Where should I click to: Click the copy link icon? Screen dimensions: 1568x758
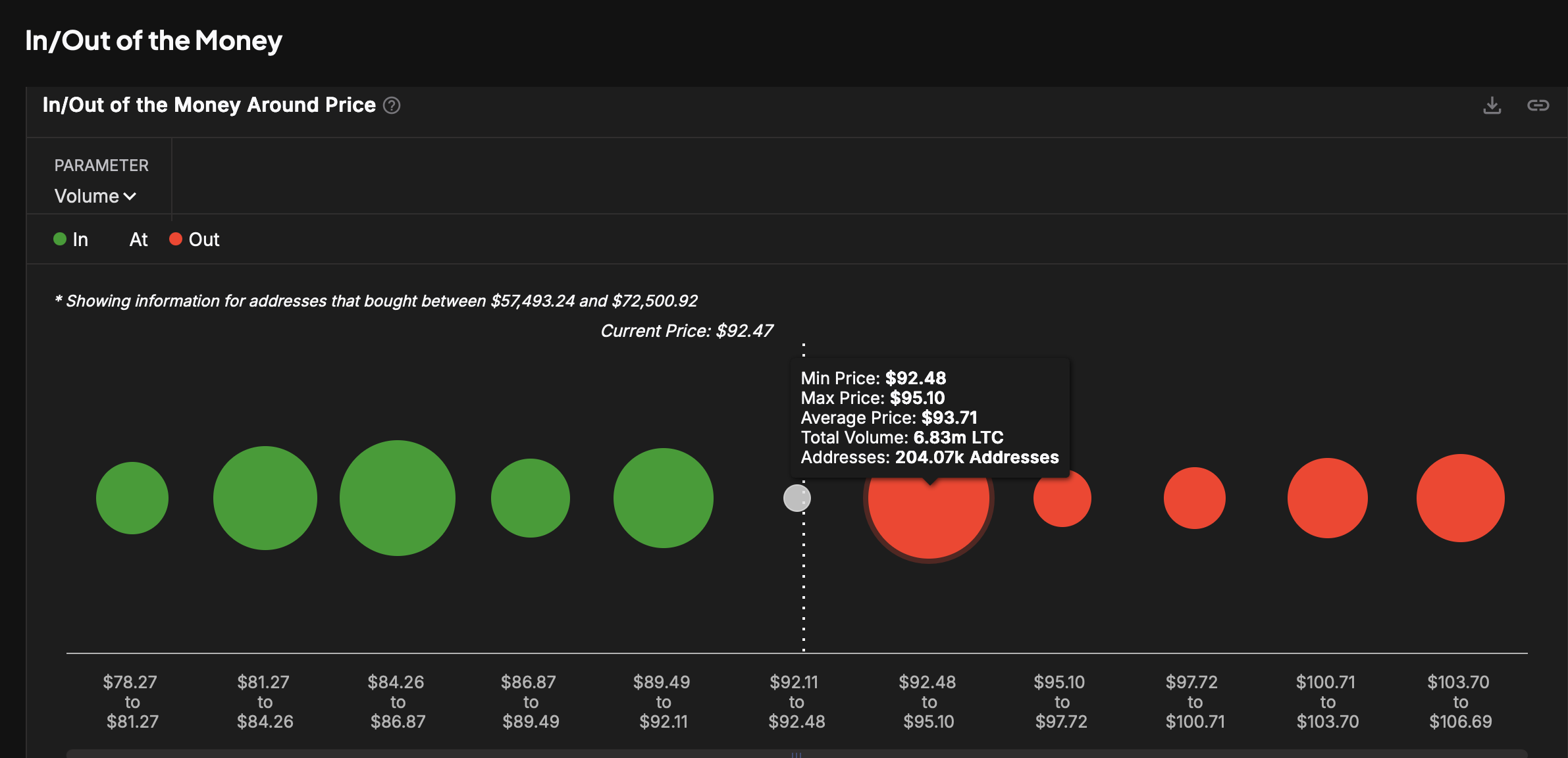pos(1538,105)
